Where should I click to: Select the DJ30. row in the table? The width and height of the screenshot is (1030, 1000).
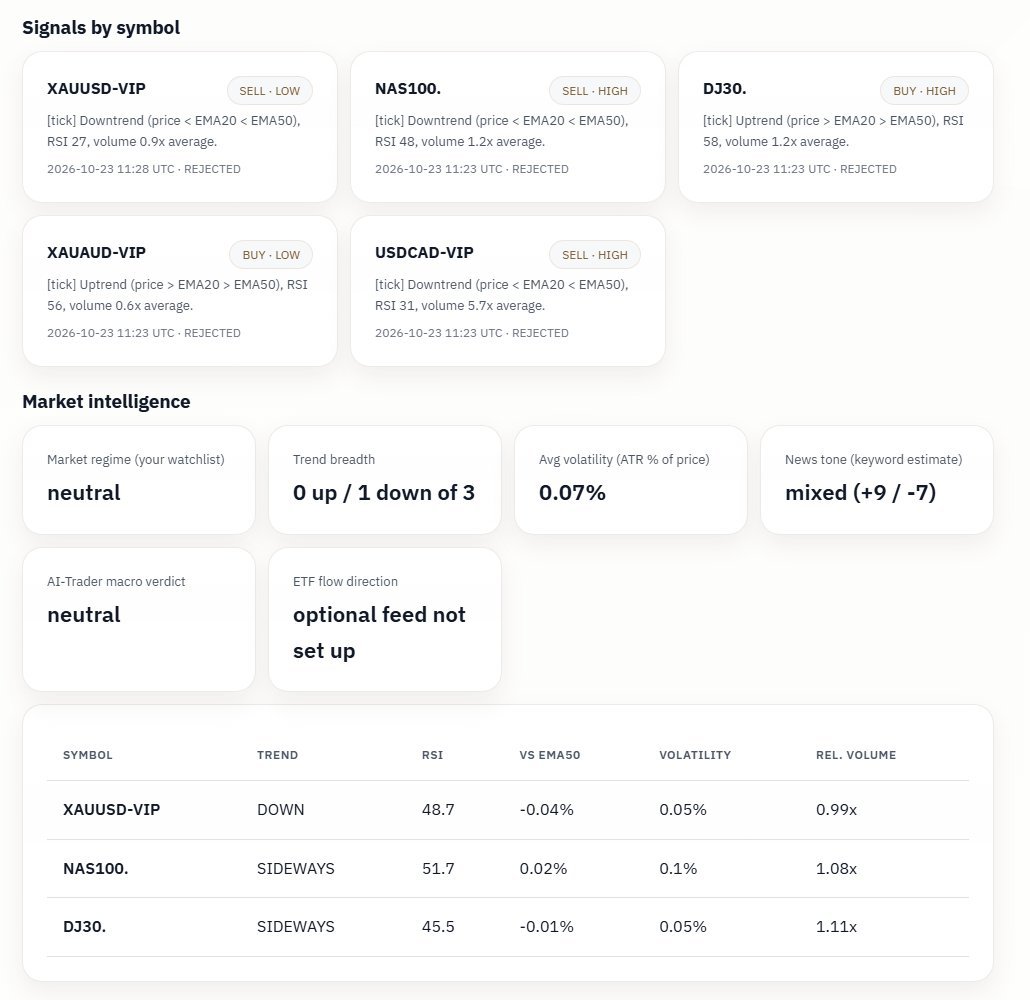[x=508, y=927]
